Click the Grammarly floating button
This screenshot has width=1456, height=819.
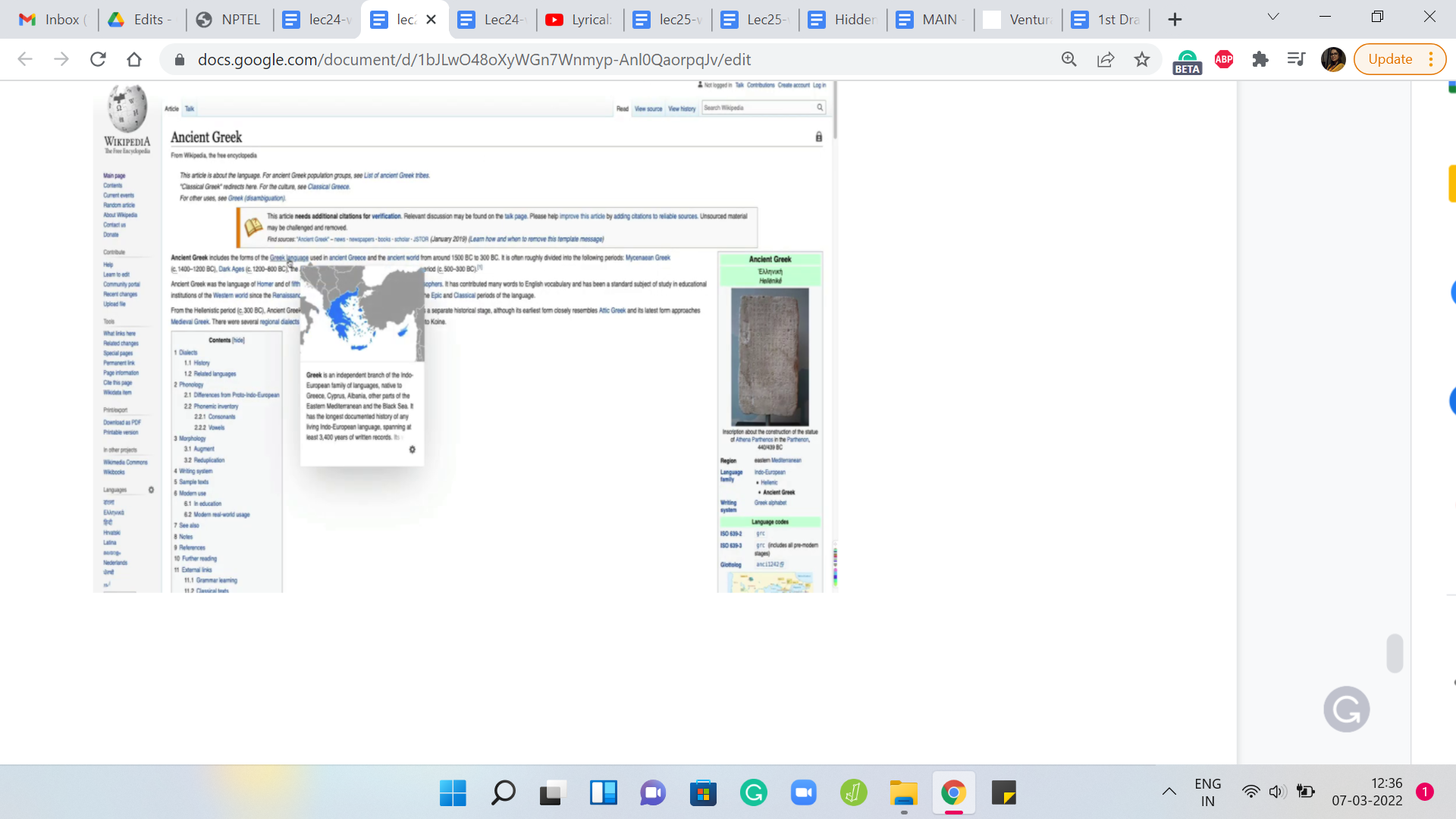1347,710
